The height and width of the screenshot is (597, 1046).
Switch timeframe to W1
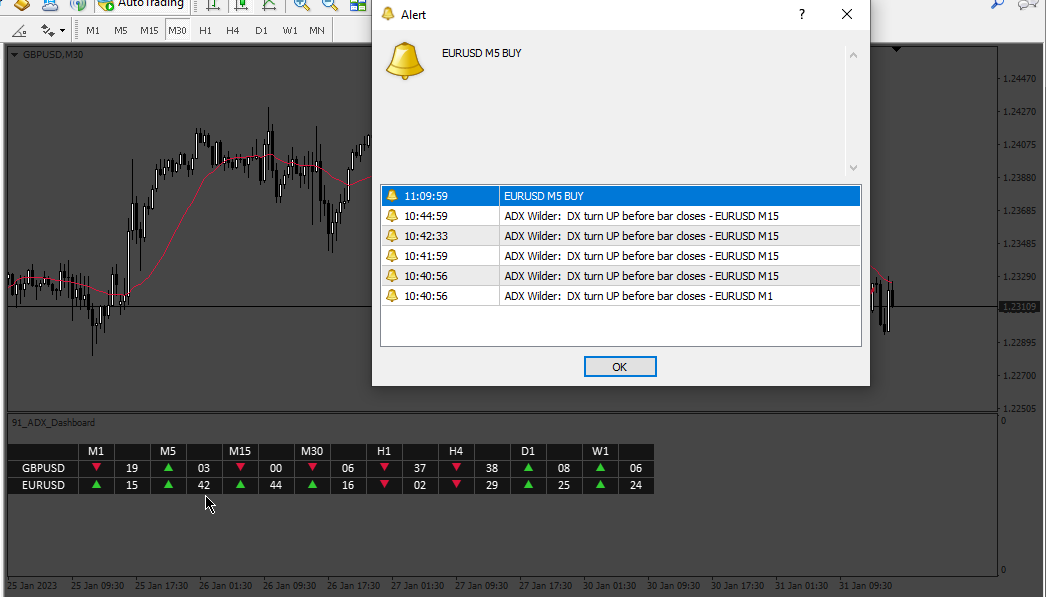pos(290,31)
